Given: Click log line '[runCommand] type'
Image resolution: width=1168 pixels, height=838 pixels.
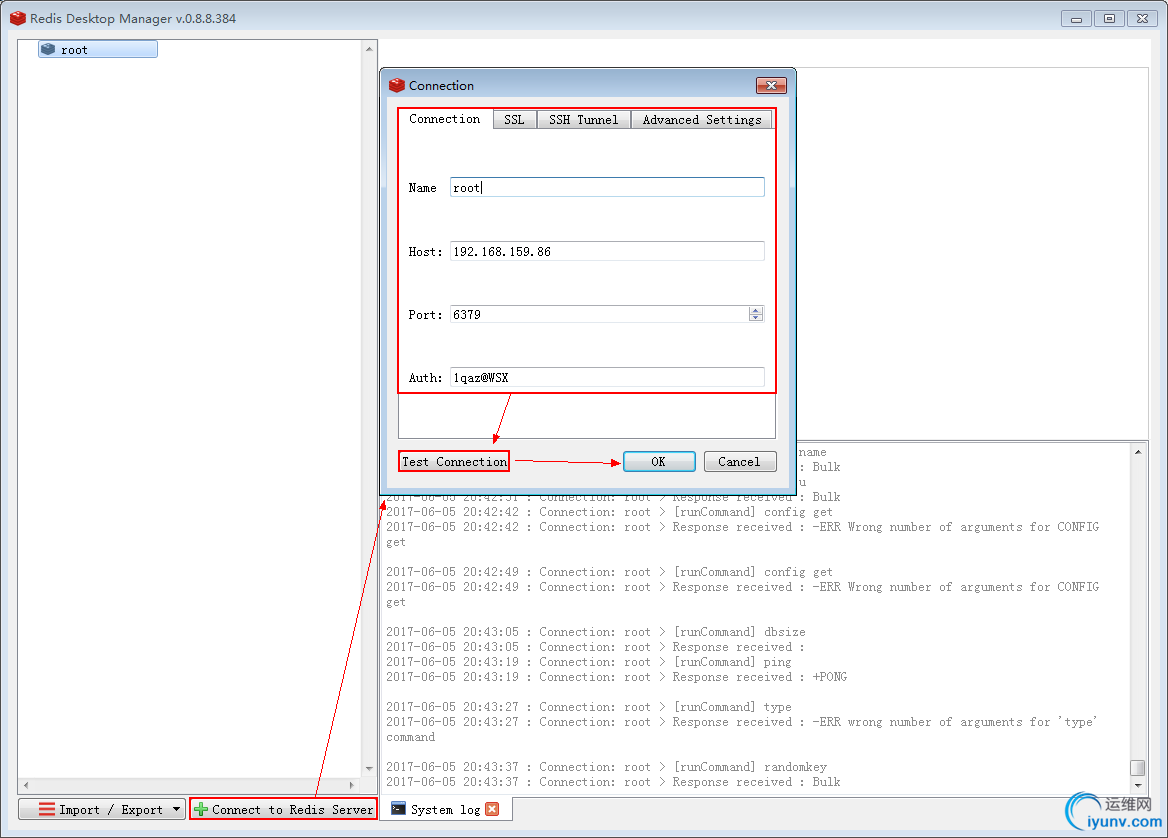Looking at the screenshot, I should (x=588, y=706).
